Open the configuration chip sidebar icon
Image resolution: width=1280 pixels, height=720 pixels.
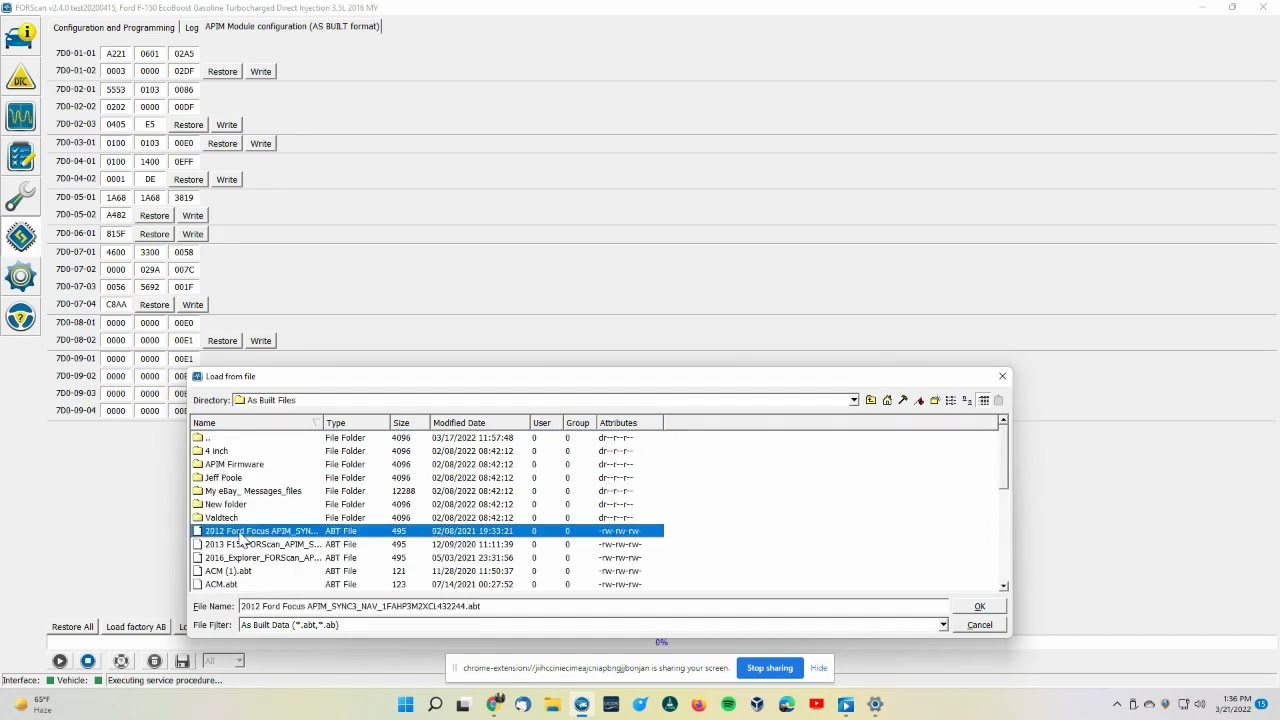pyautogui.click(x=20, y=237)
